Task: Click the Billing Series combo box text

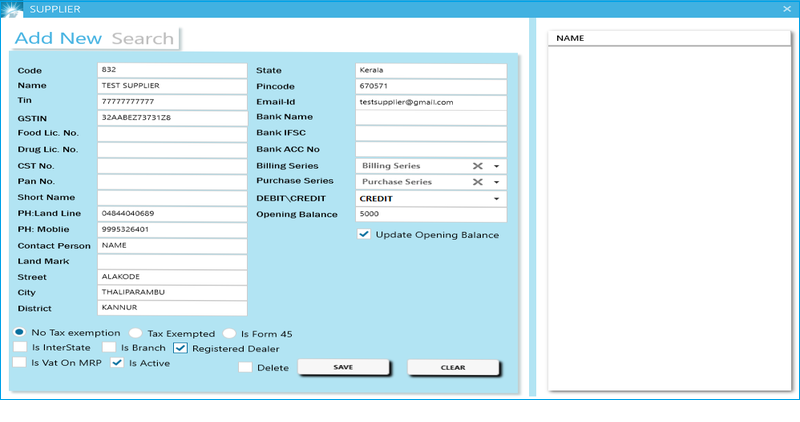Action: [x=391, y=166]
